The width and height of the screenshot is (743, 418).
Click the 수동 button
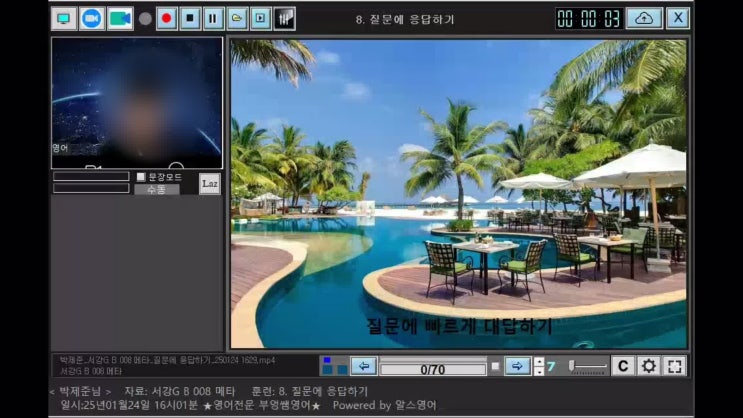(x=157, y=189)
